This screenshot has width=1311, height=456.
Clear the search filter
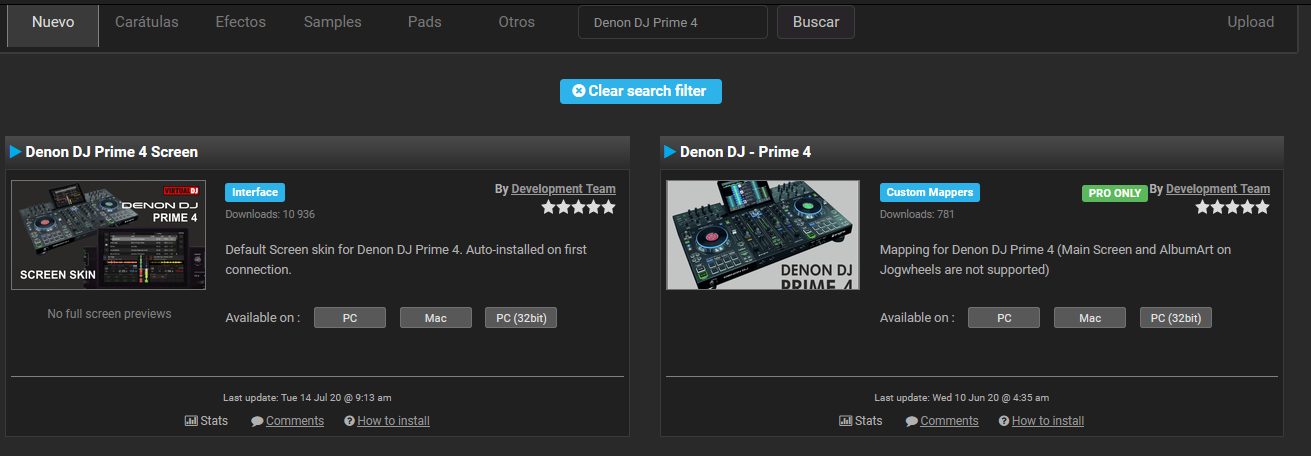(641, 91)
